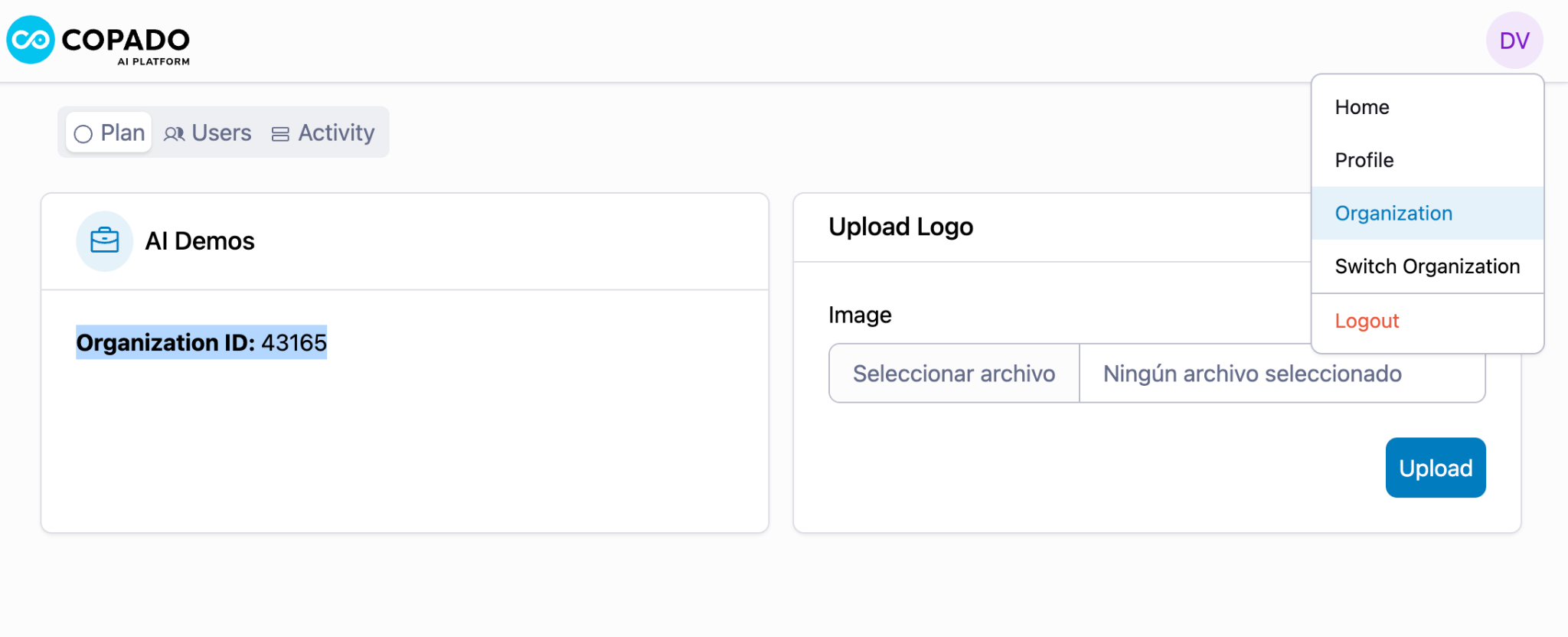Click the briefcase icon beside AI Demos

105,241
